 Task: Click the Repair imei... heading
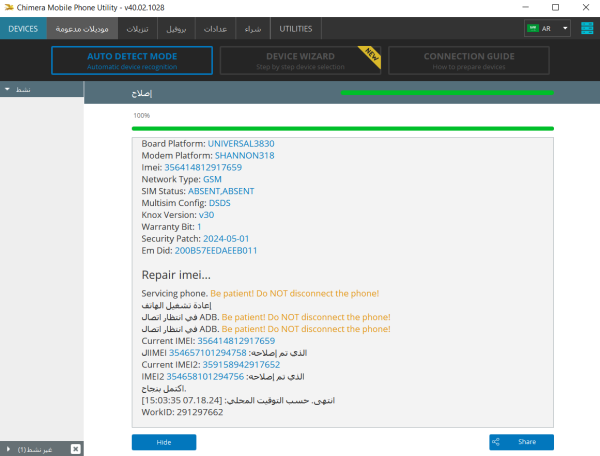coord(176,275)
